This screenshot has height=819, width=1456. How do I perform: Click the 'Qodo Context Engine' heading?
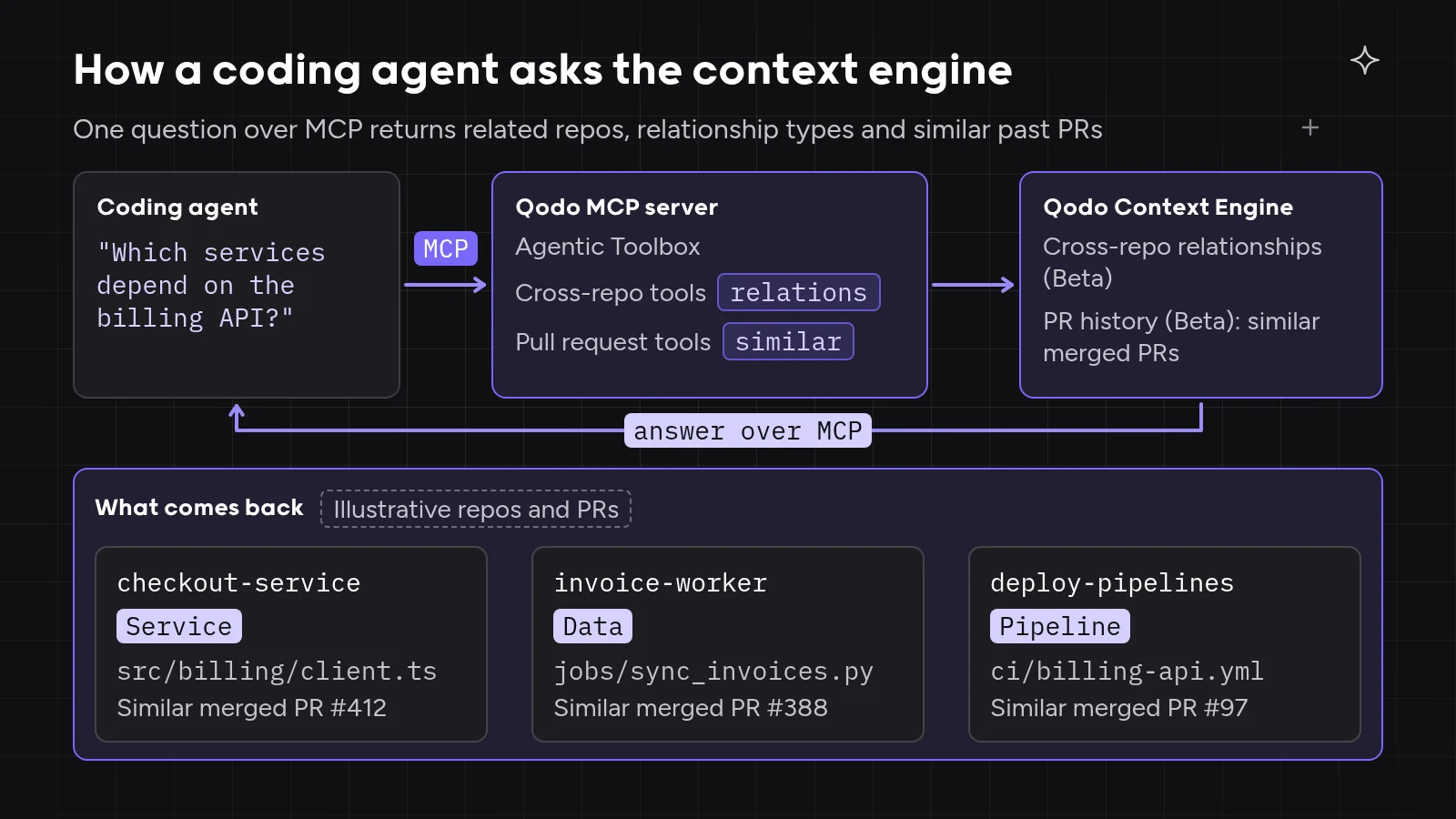tap(1168, 207)
